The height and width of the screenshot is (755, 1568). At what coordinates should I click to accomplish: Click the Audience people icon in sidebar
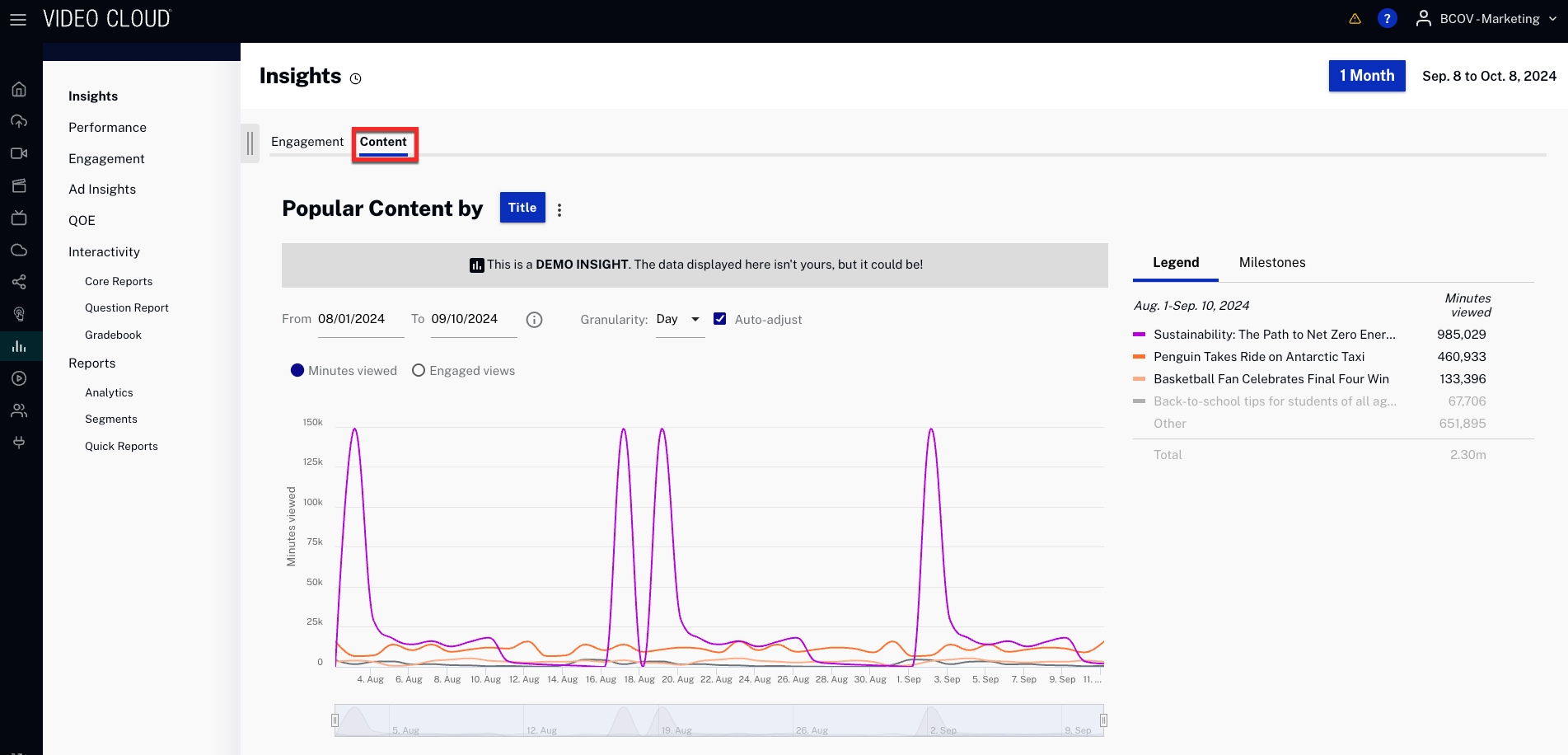[19, 410]
